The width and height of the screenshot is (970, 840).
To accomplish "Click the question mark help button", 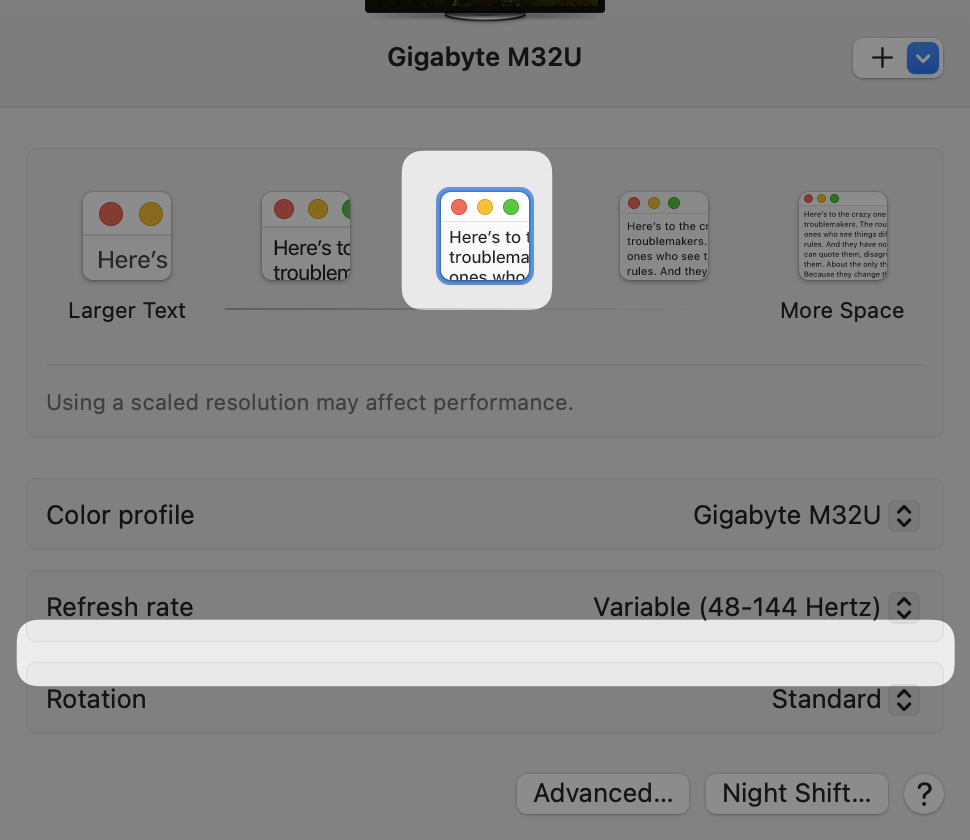I will tap(924, 794).
